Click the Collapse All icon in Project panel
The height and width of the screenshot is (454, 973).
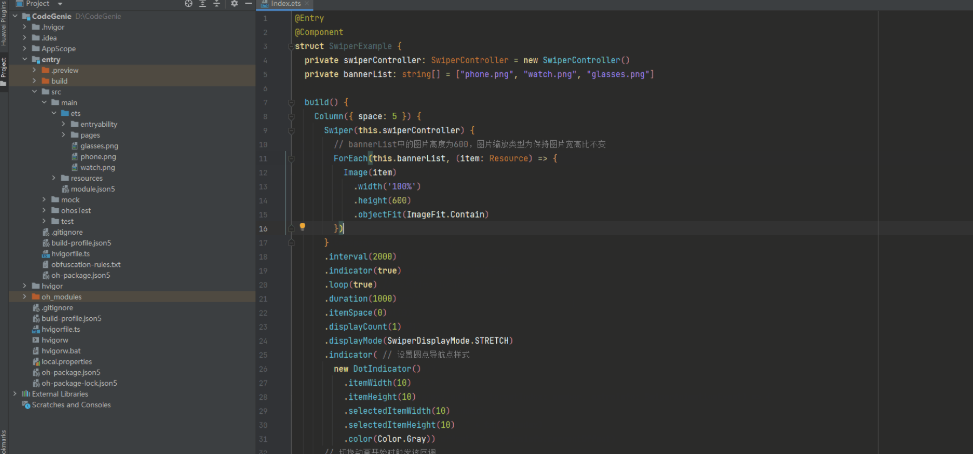coord(217,4)
